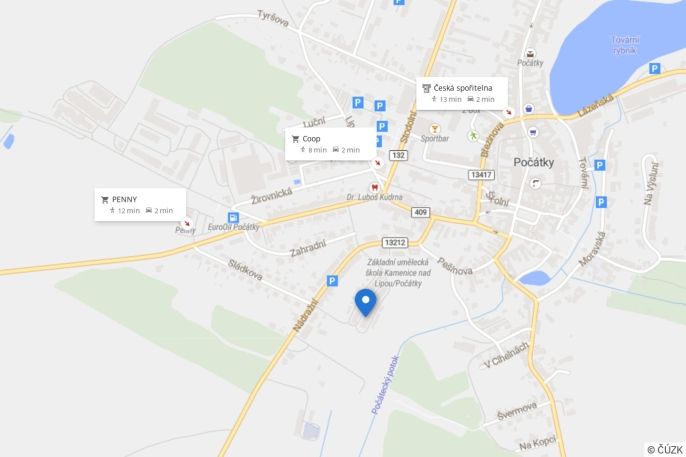The height and width of the screenshot is (457, 686).
Task: Click the red arrow marker by Česká spořitelna
Action: pyautogui.click(x=508, y=112)
